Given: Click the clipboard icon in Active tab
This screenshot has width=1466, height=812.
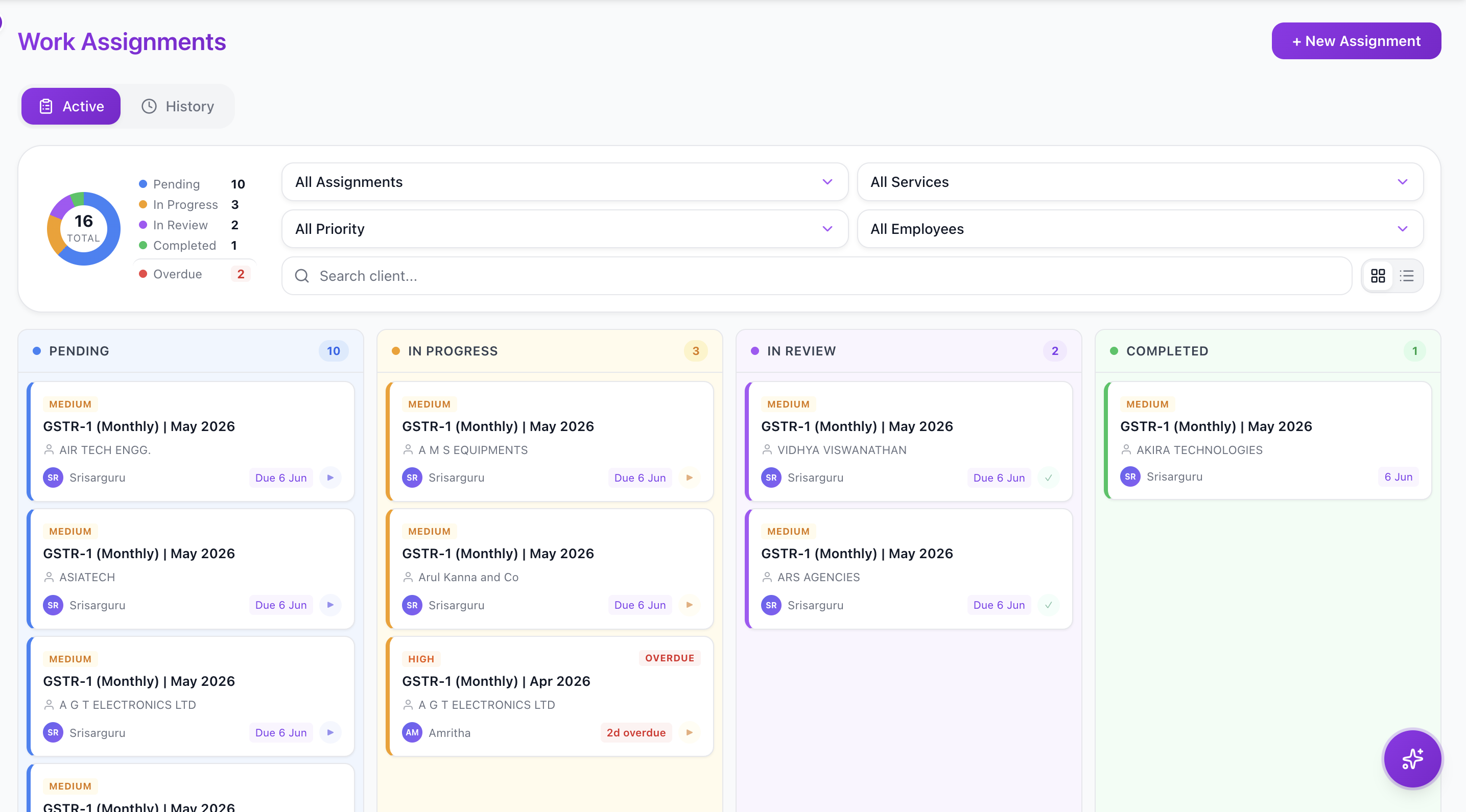Looking at the screenshot, I should 46,106.
